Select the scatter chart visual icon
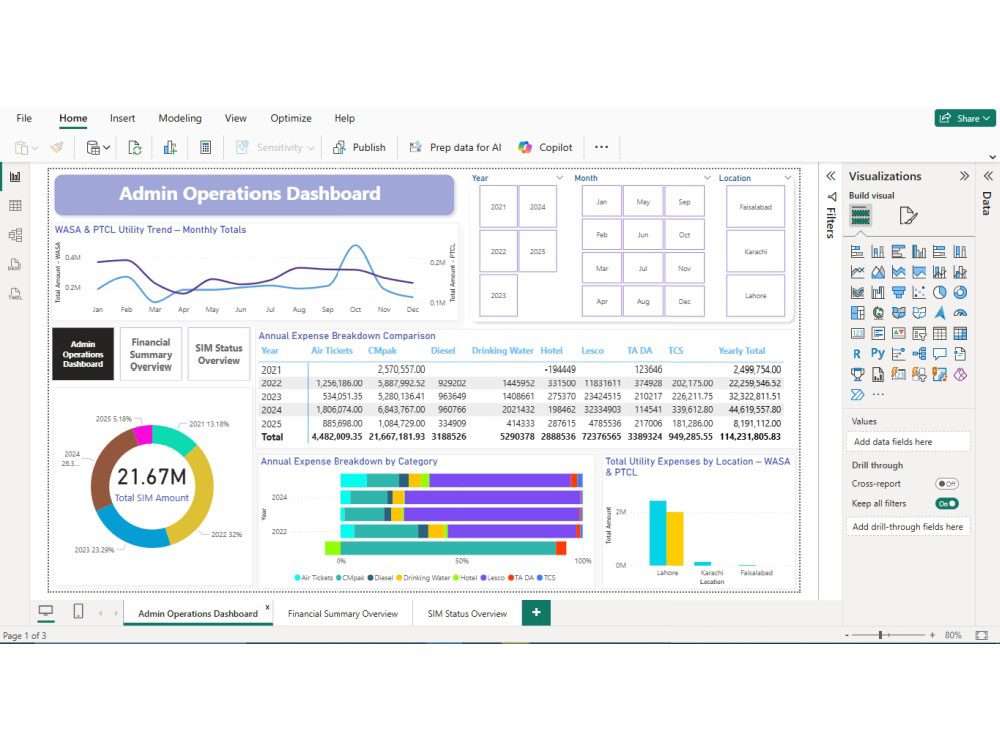 919,293
